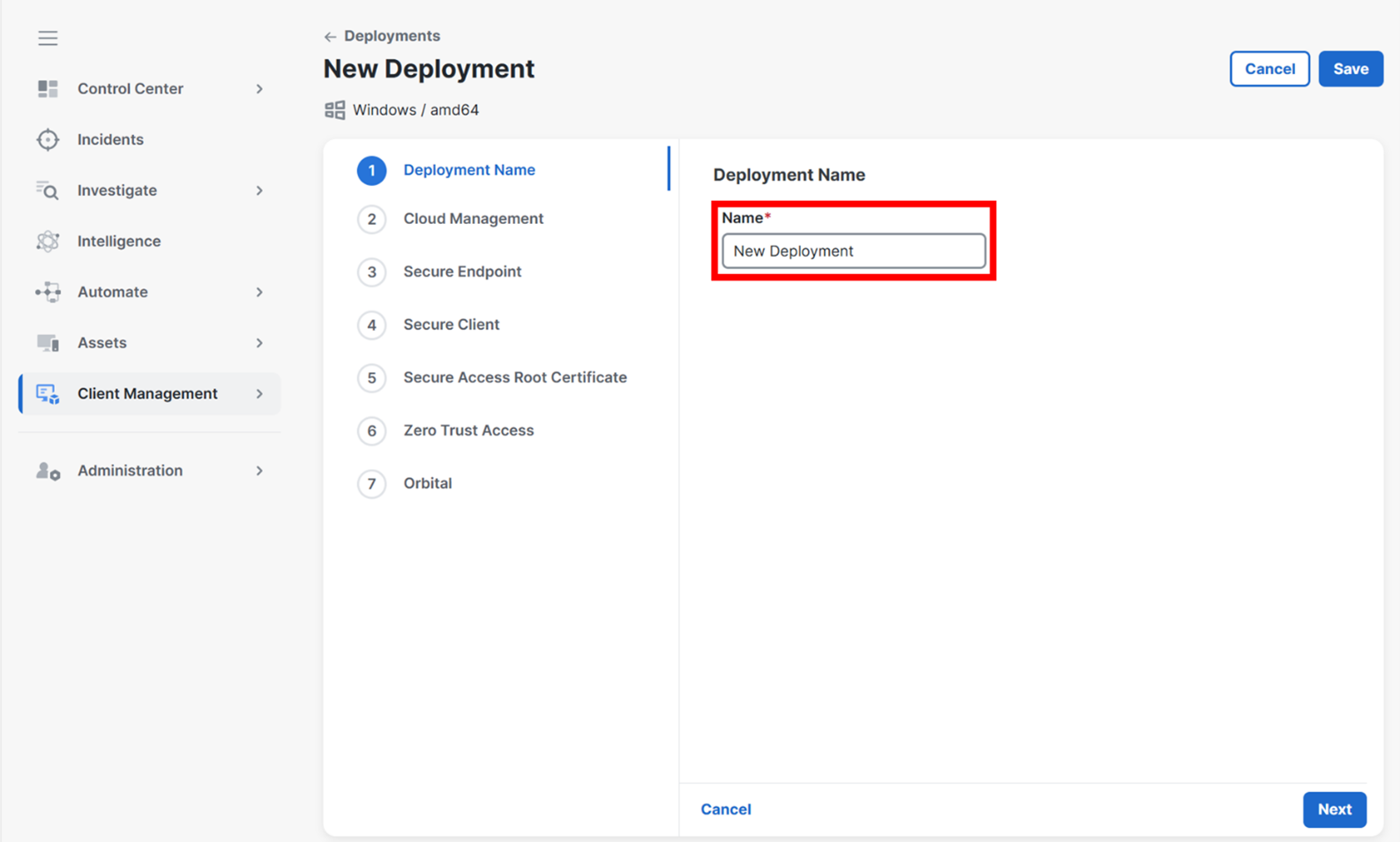Click the Intelligence atom icon
Viewport: 1400px width, 842px height.
coord(48,242)
